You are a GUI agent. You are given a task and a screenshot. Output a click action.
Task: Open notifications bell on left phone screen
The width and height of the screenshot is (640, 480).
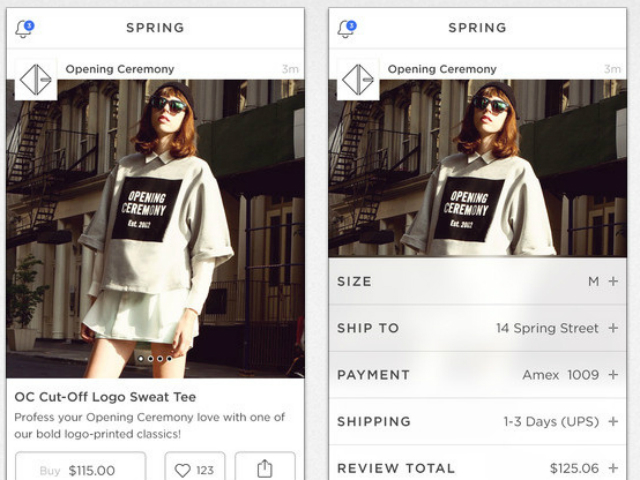click(x=24, y=29)
